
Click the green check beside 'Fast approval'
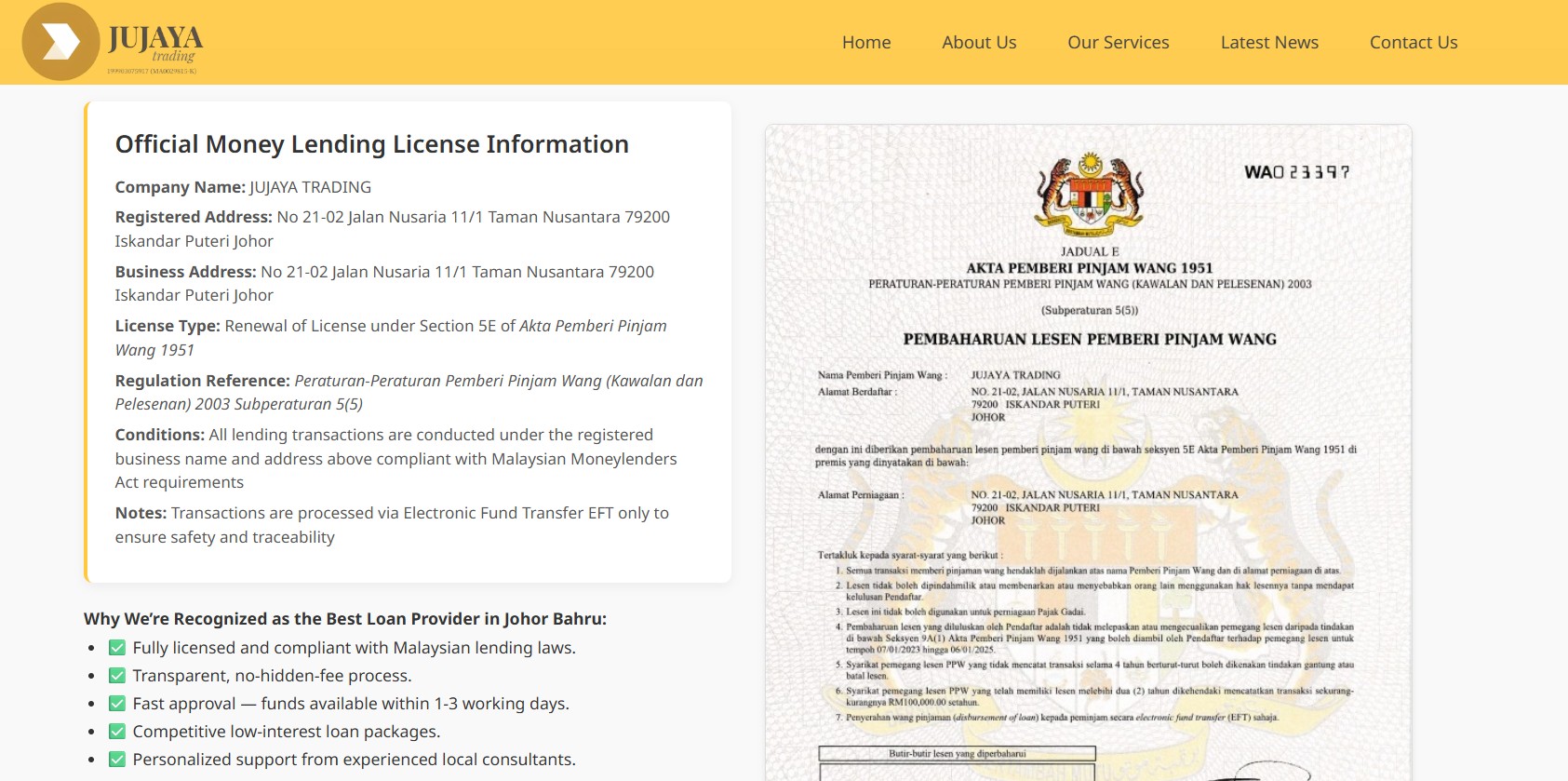click(117, 704)
